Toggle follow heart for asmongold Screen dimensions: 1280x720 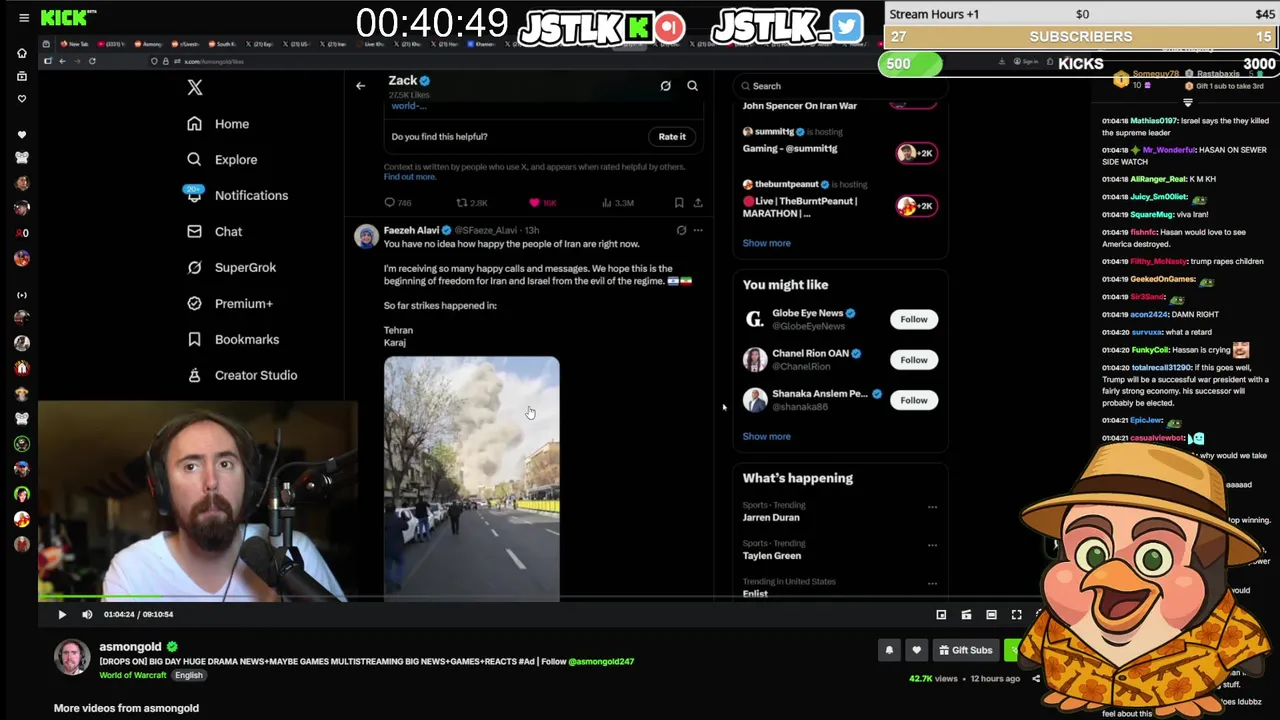[x=916, y=650]
